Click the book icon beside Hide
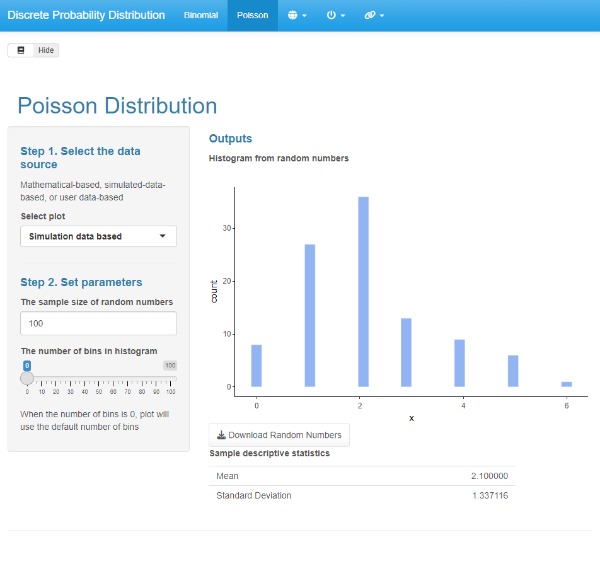Screen dimensions: 600x573 [x=21, y=50]
